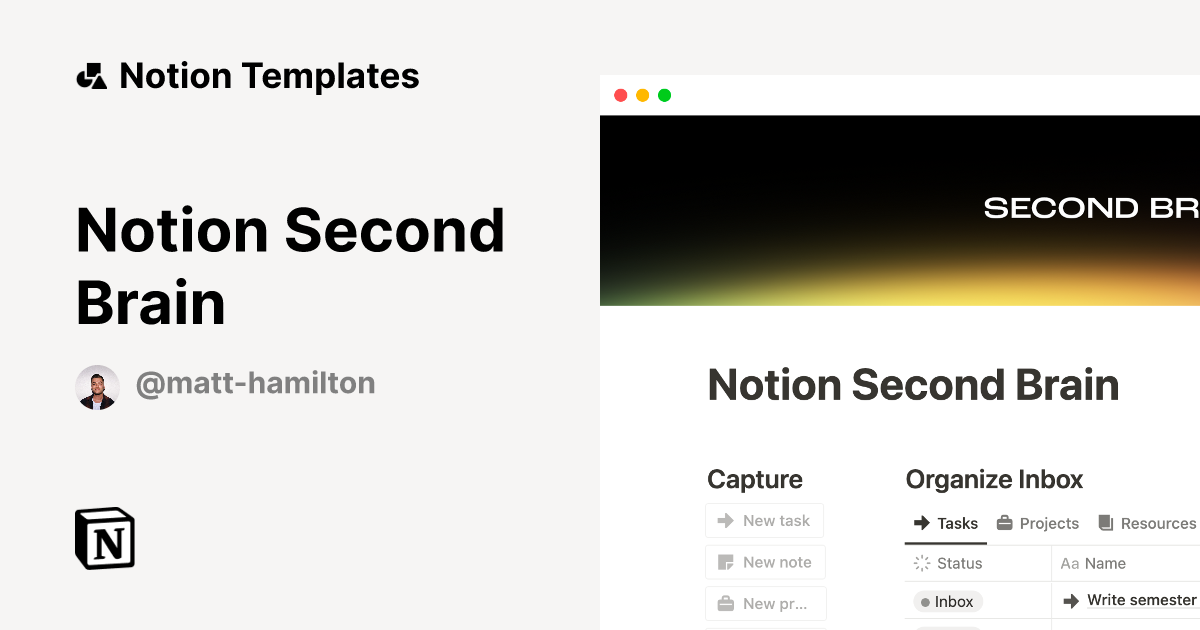
Task: Switch to the Tasks tab
Action: tap(946, 523)
